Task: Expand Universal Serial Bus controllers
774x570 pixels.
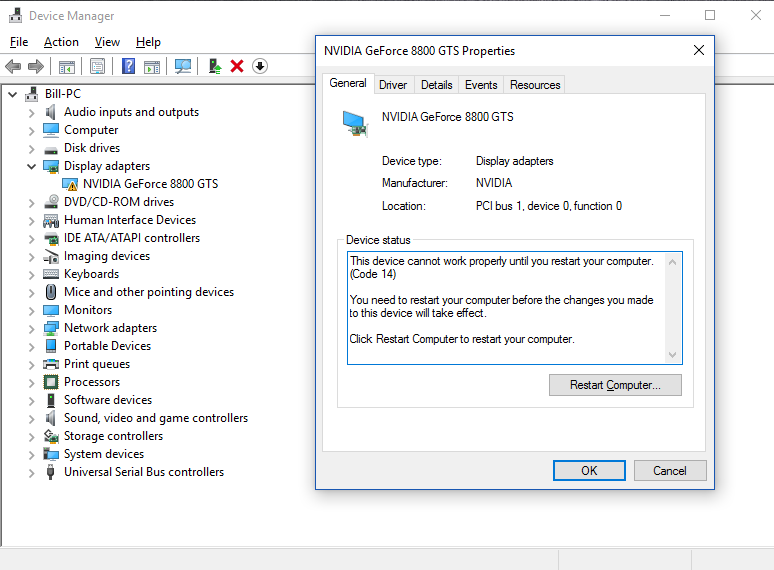Action: click(32, 473)
